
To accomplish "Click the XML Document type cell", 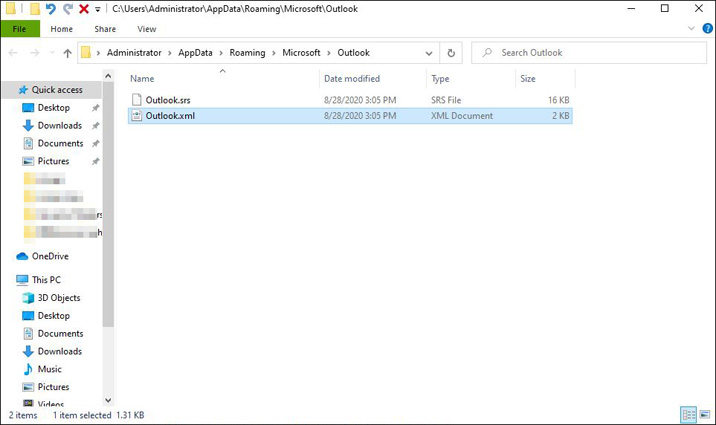I will point(462,116).
